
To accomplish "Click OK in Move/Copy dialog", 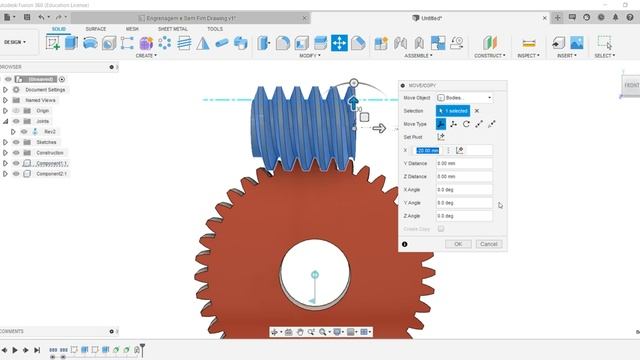I will pos(458,244).
